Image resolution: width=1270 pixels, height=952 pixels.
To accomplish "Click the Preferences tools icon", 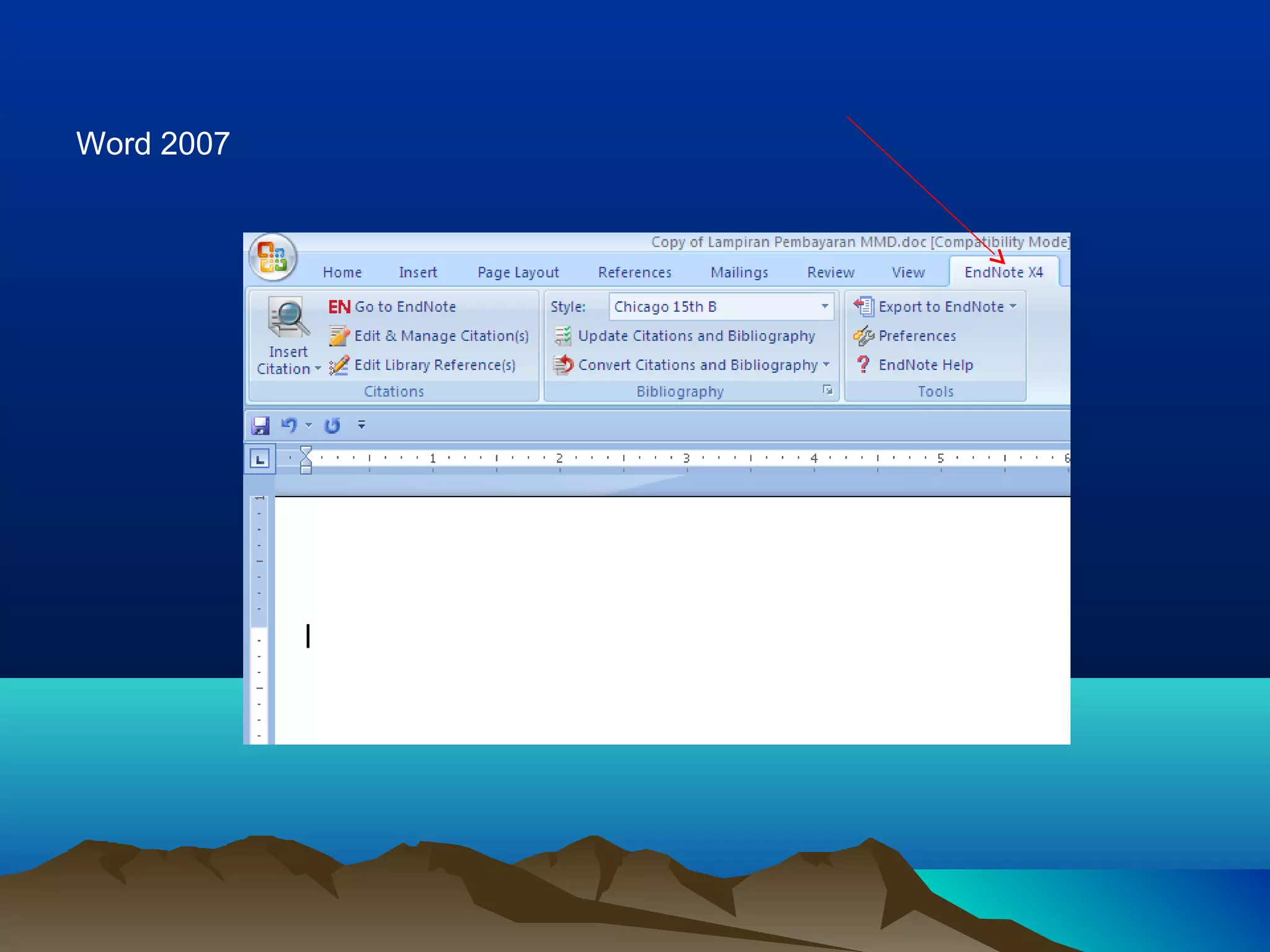I will tap(864, 336).
